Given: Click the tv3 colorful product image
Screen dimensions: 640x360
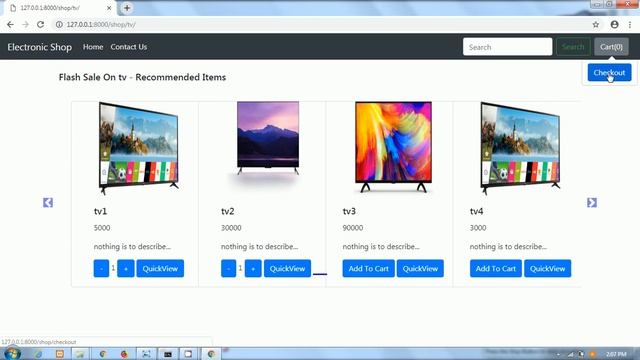Looking at the screenshot, I should pyautogui.click(x=393, y=147).
